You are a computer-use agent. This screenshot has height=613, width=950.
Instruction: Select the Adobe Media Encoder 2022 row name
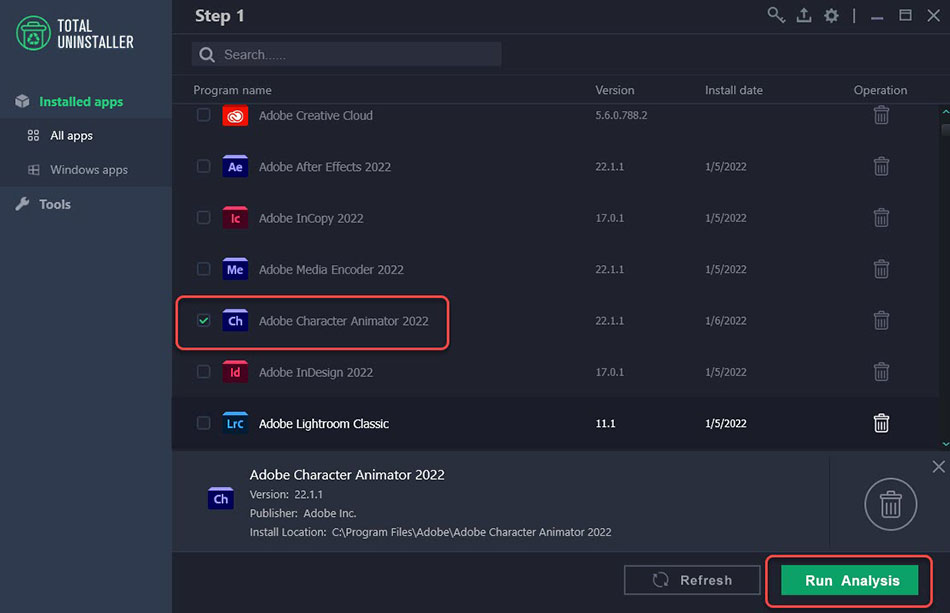tap(331, 270)
